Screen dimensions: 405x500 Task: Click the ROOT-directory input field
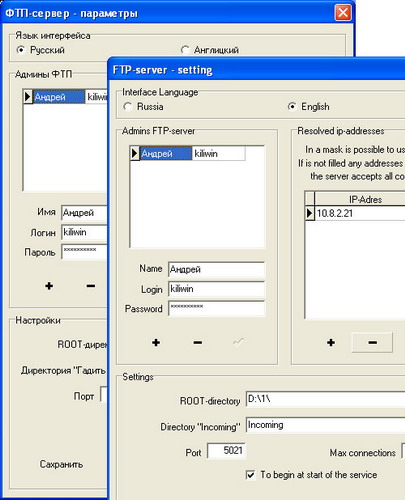(x=325, y=399)
